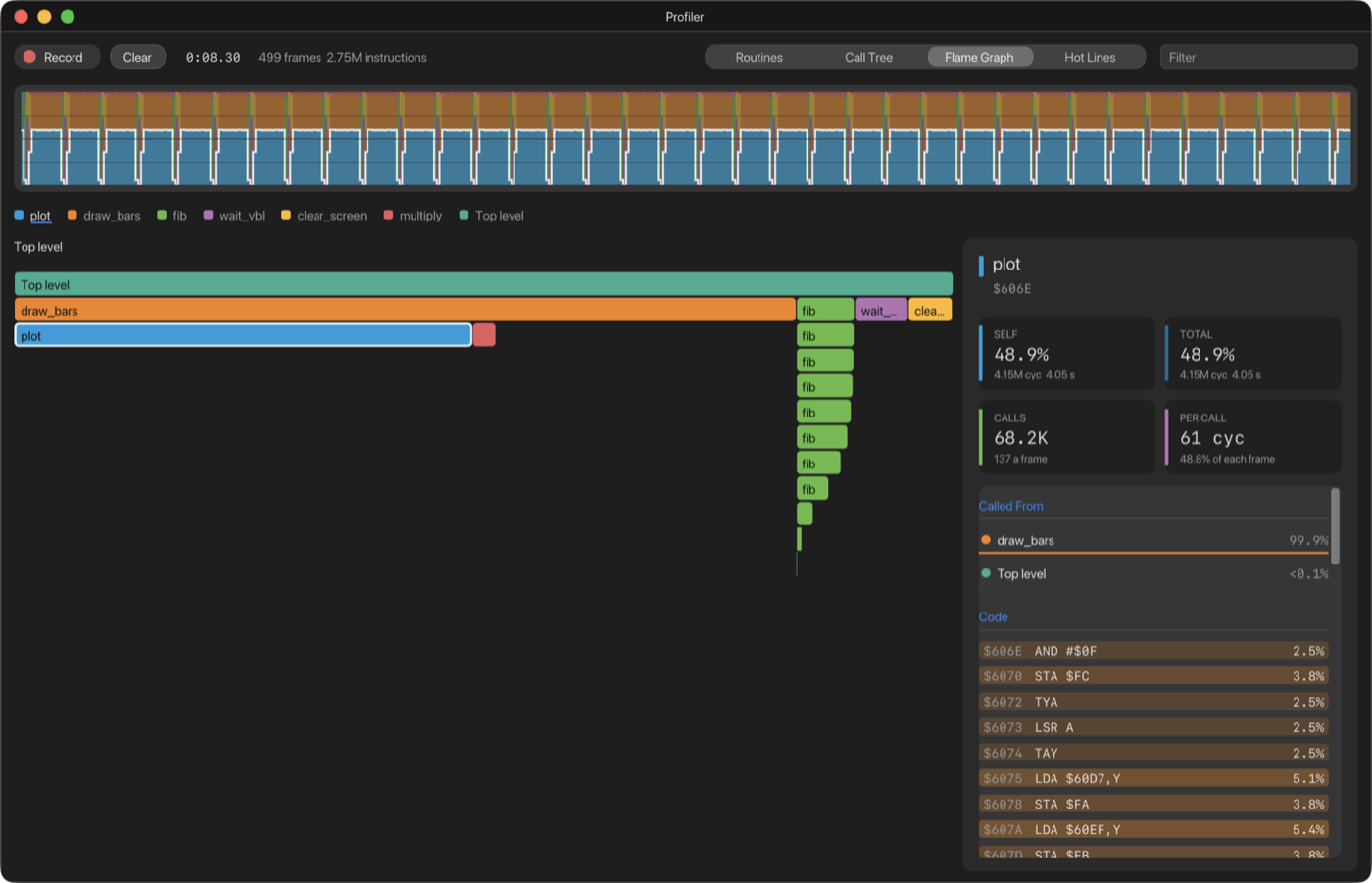The image size is (1372, 883).
Task: Minimize the Profiler window with the yellow button
Action: click(x=44, y=17)
